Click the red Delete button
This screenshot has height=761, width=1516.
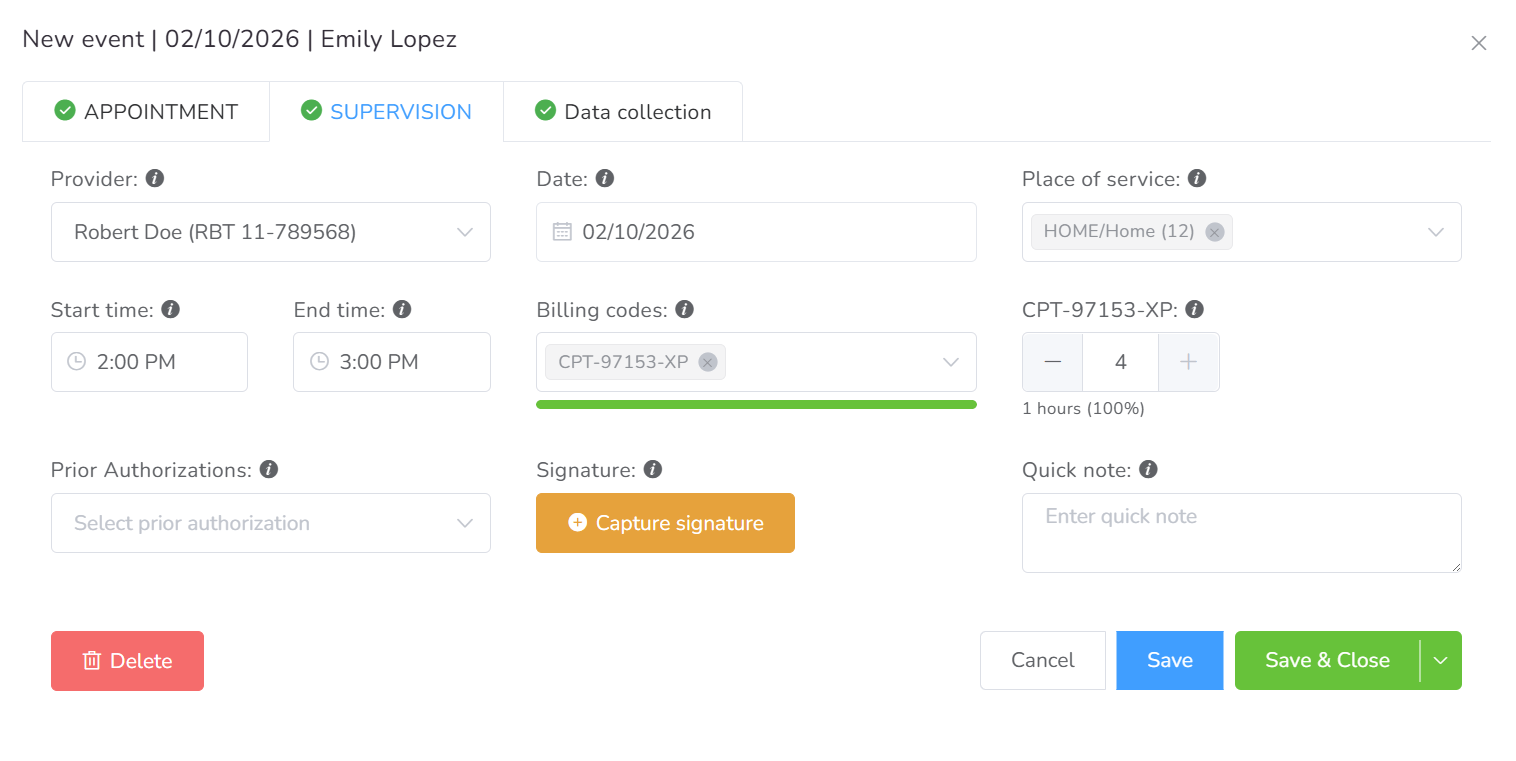127,661
